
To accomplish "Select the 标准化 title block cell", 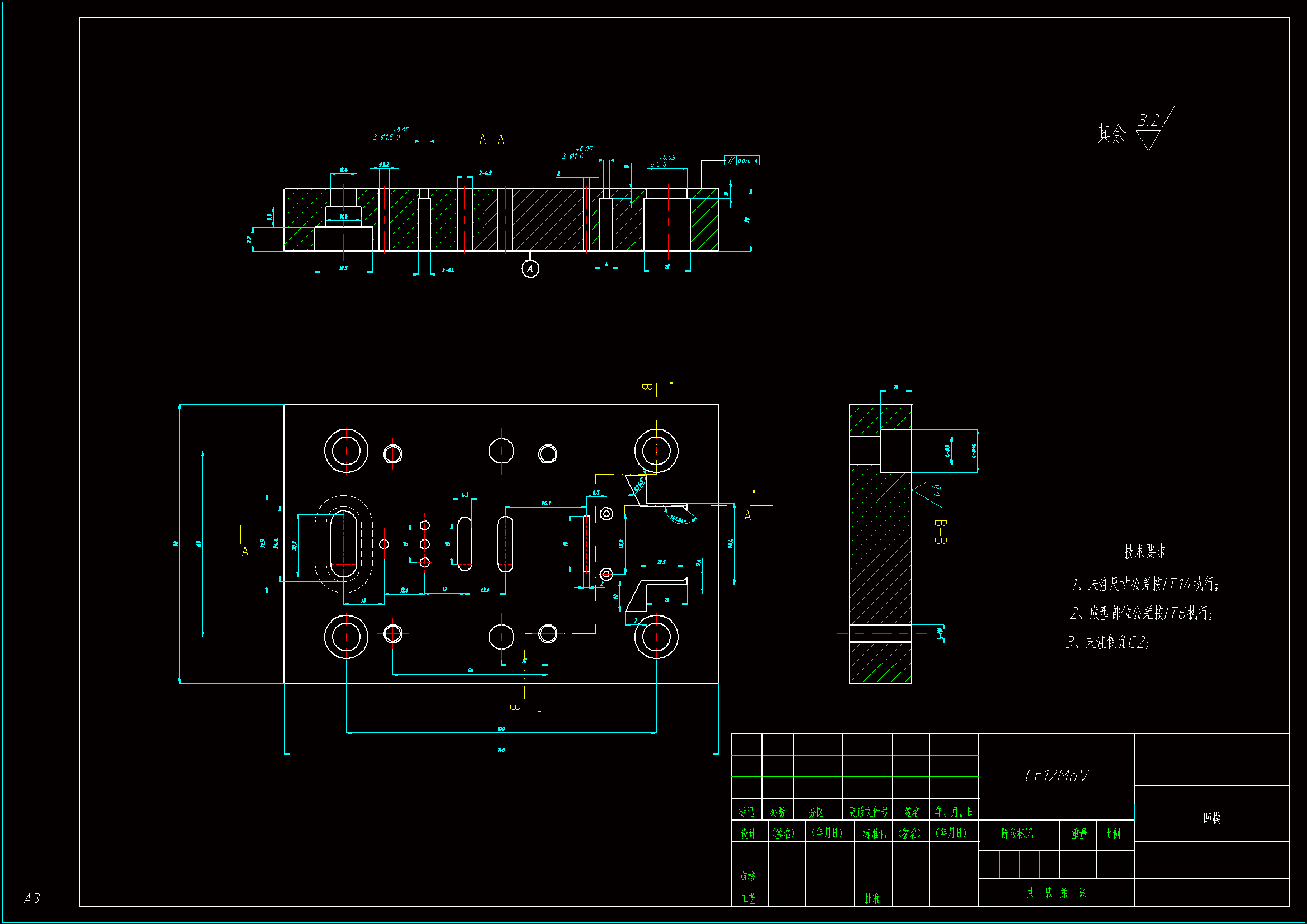I will point(874,833).
